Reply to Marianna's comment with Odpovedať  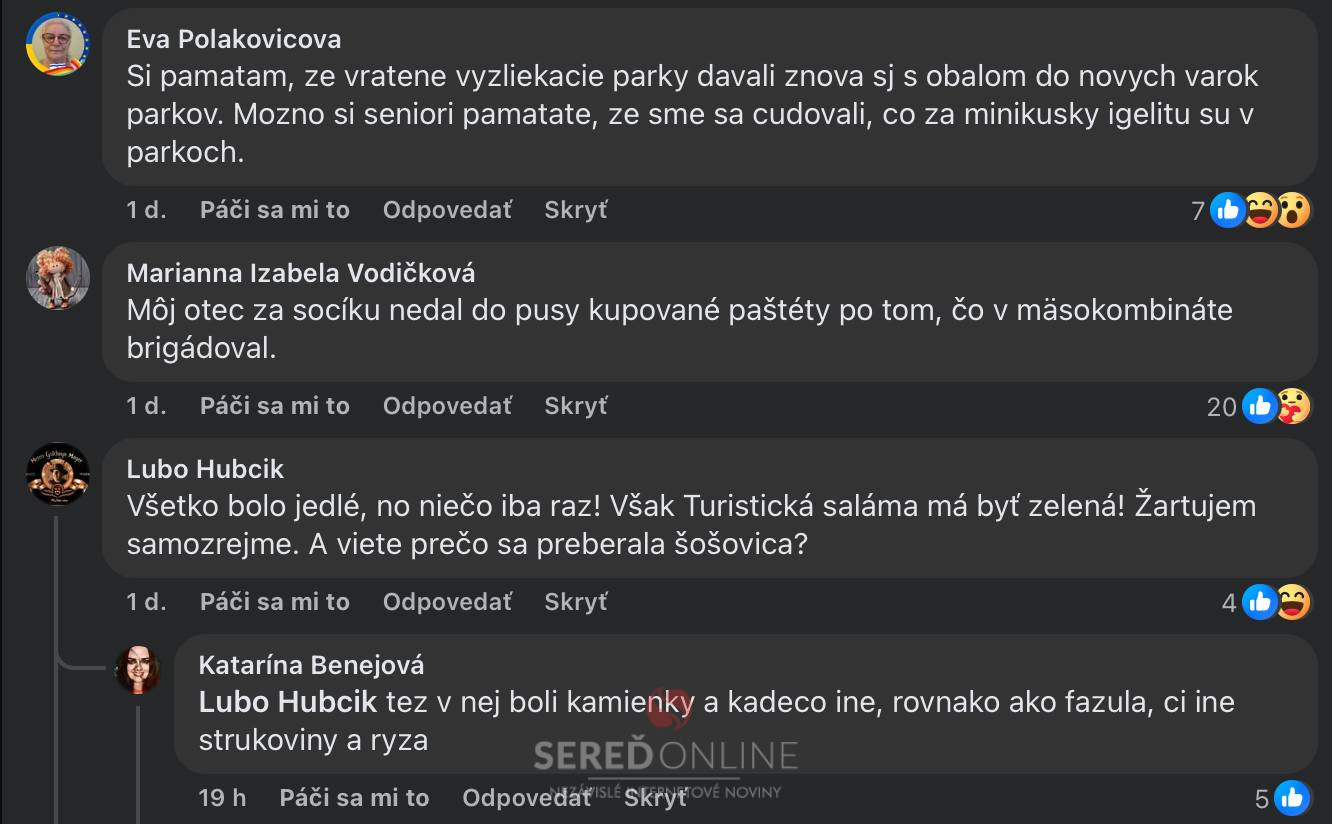446,406
